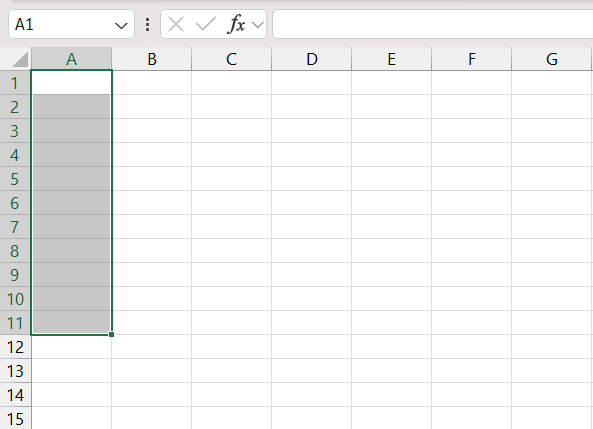Select row 5 header
The height and width of the screenshot is (429, 593).
coord(15,179)
